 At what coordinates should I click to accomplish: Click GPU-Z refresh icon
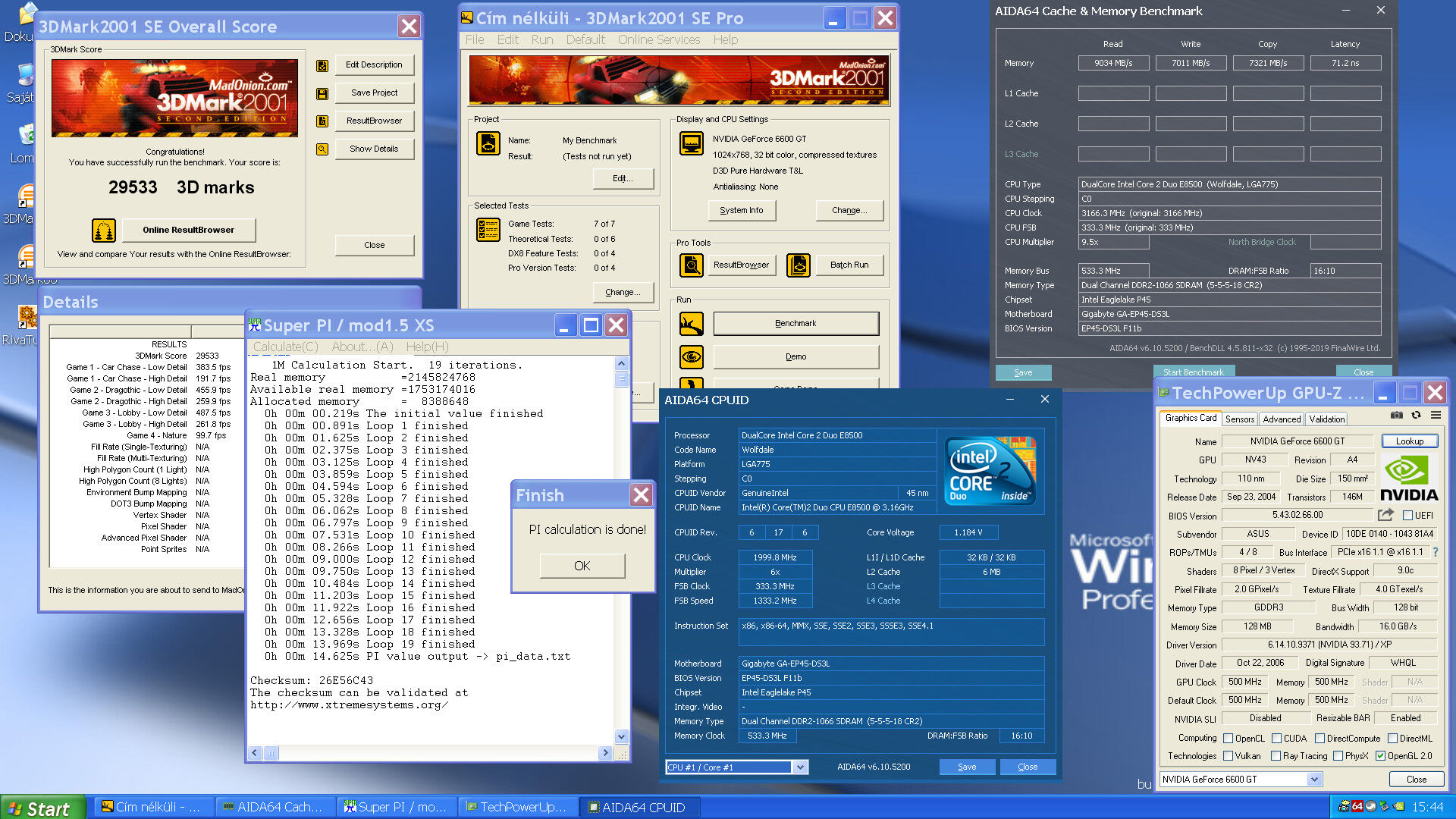point(1416,416)
